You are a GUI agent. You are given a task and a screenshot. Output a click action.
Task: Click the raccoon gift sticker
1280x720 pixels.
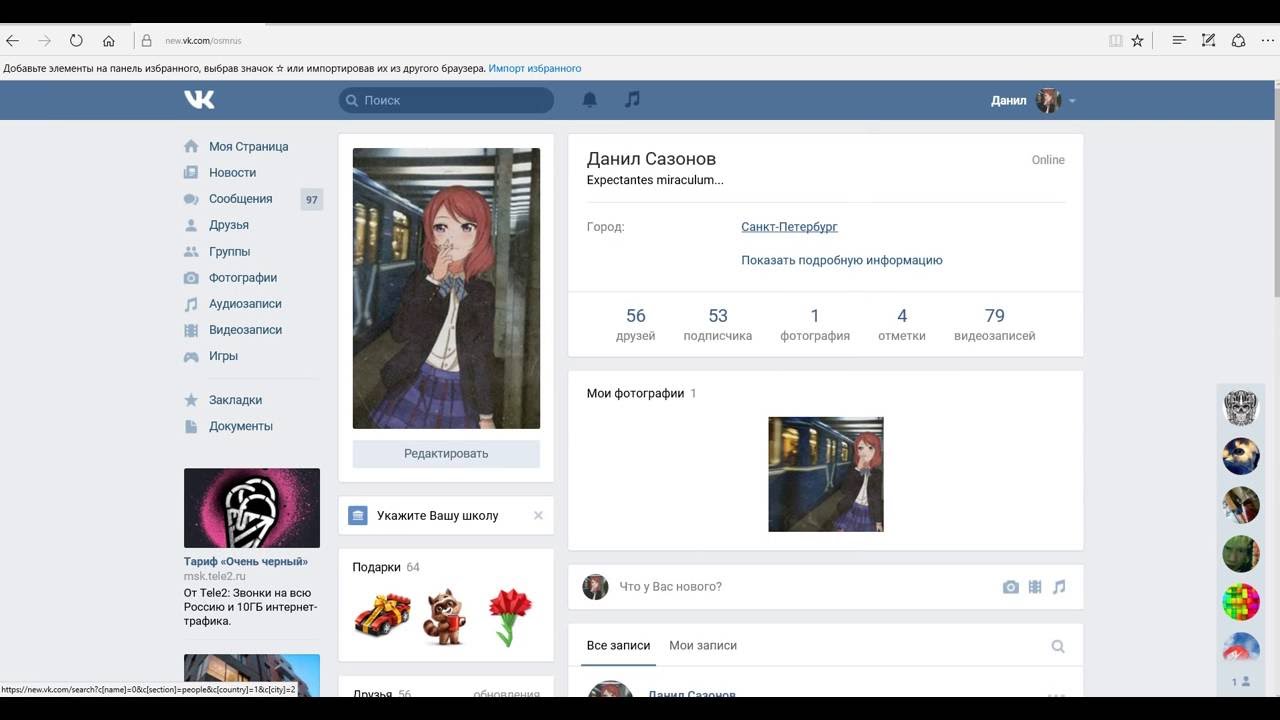click(x=445, y=616)
